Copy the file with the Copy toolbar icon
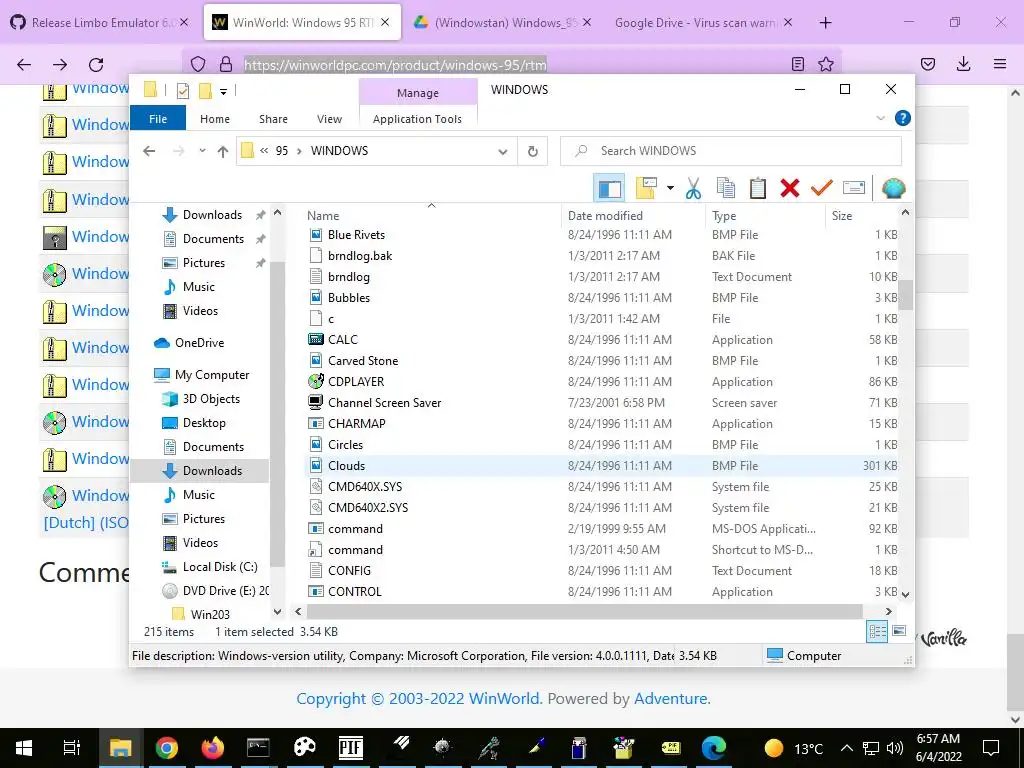Screen dimensions: 1024x768 (x=726, y=189)
